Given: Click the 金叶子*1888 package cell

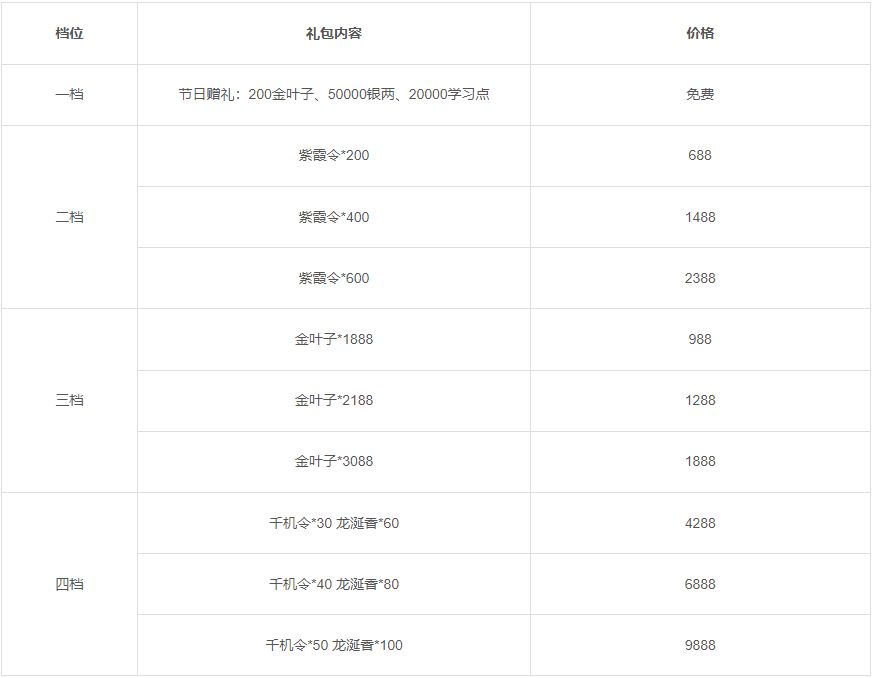Looking at the screenshot, I should point(334,339).
